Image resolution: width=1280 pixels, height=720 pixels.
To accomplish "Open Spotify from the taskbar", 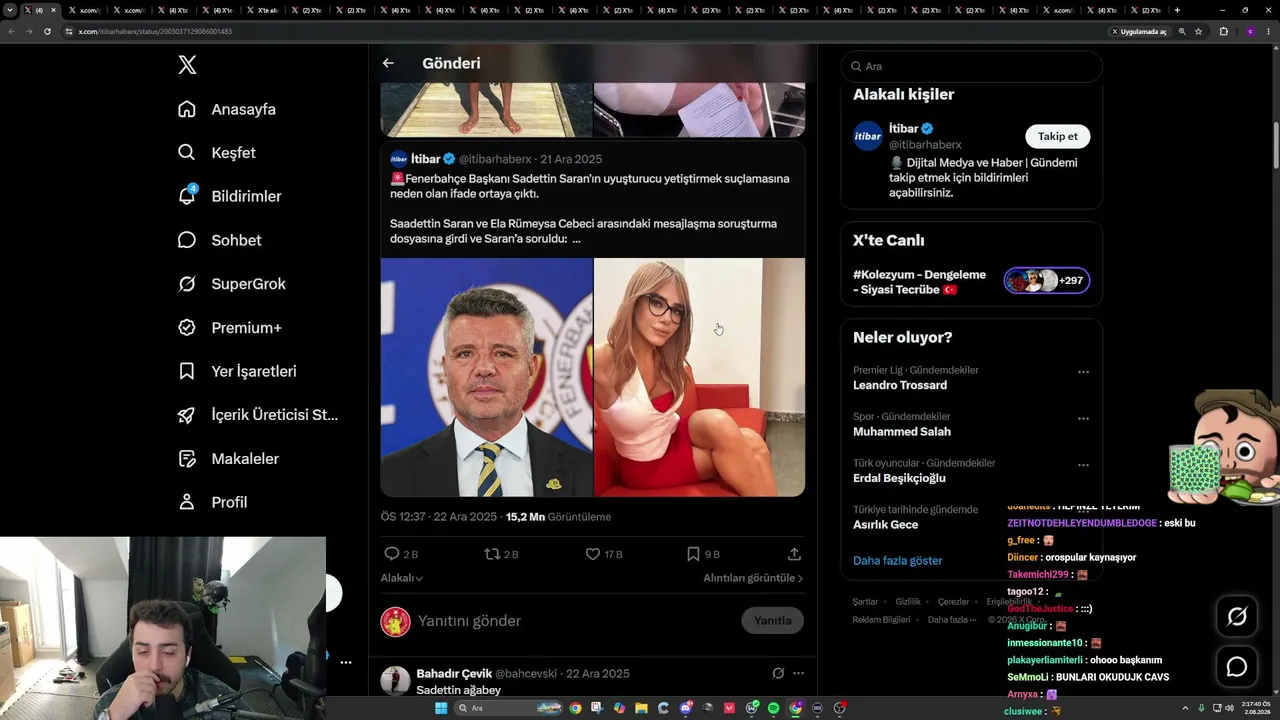I will [x=774, y=708].
